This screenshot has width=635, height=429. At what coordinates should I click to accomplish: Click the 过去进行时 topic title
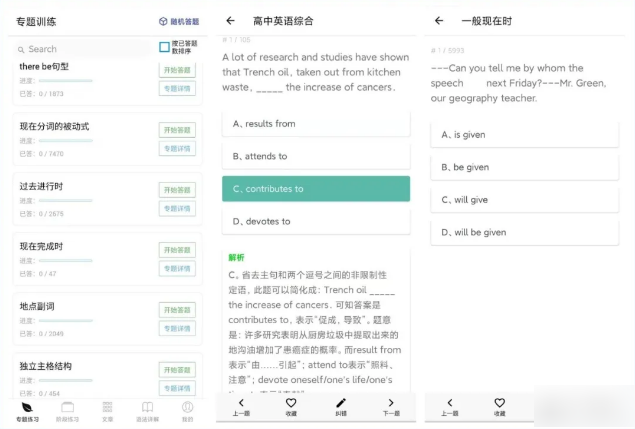(41, 186)
